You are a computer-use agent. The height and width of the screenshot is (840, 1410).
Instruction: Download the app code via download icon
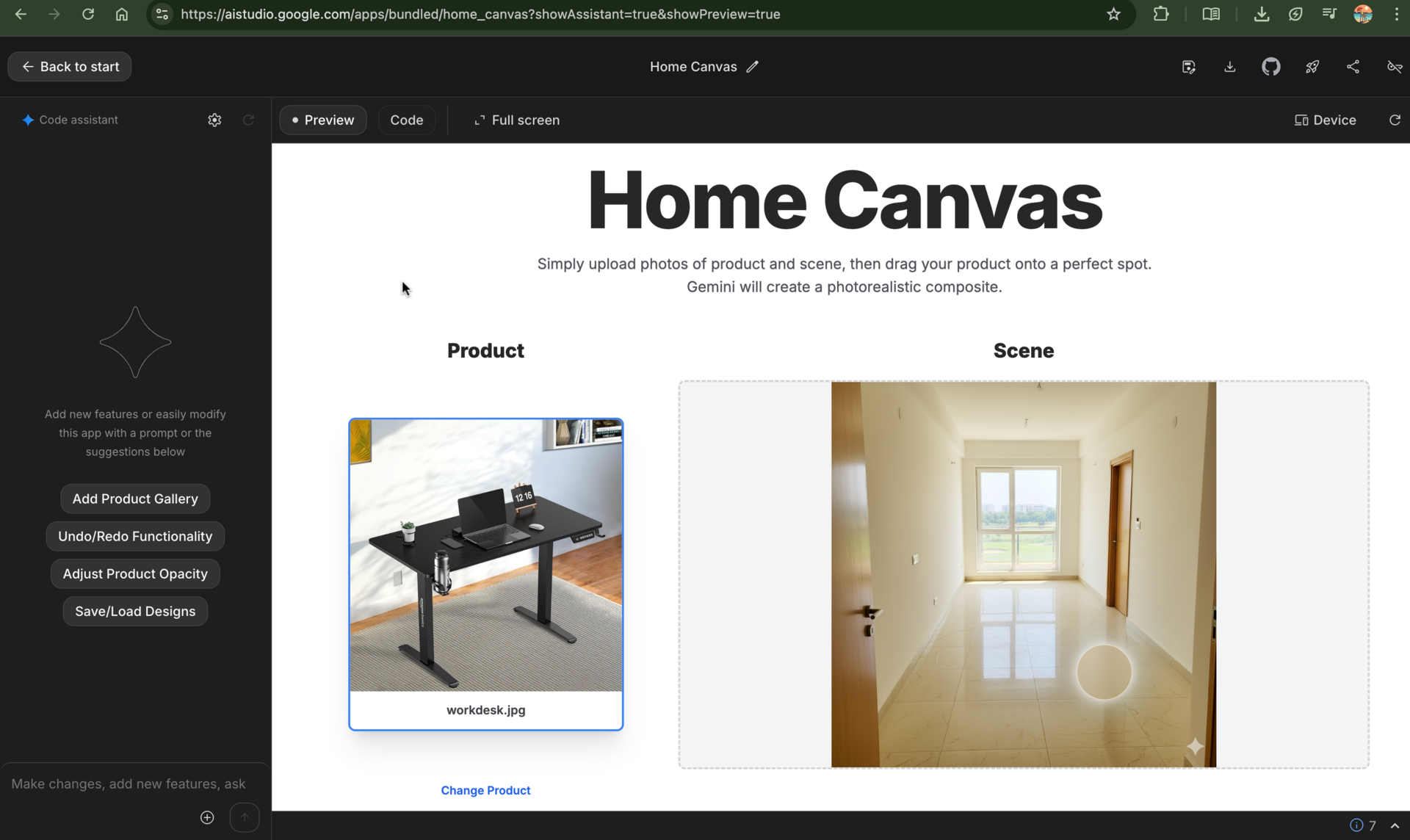pyautogui.click(x=1229, y=66)
